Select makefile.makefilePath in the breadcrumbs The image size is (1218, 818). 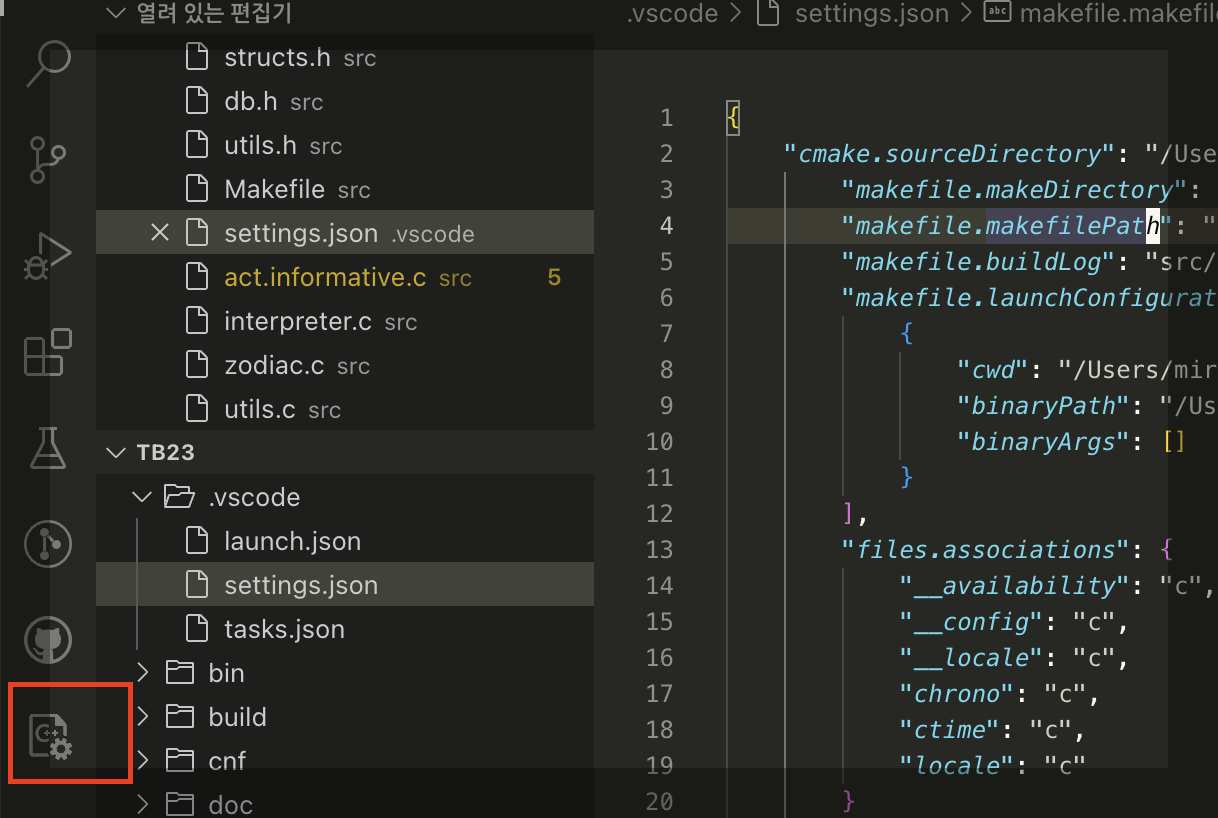click(1110, 14)
